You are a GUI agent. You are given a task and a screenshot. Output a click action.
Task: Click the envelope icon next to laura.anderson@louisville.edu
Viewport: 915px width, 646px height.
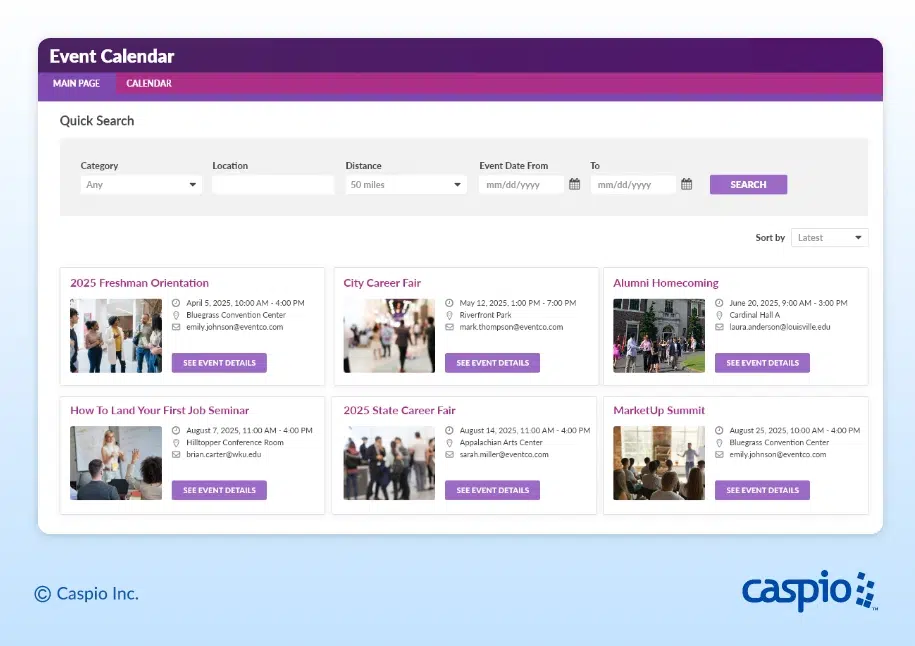(x=719, y=327)
